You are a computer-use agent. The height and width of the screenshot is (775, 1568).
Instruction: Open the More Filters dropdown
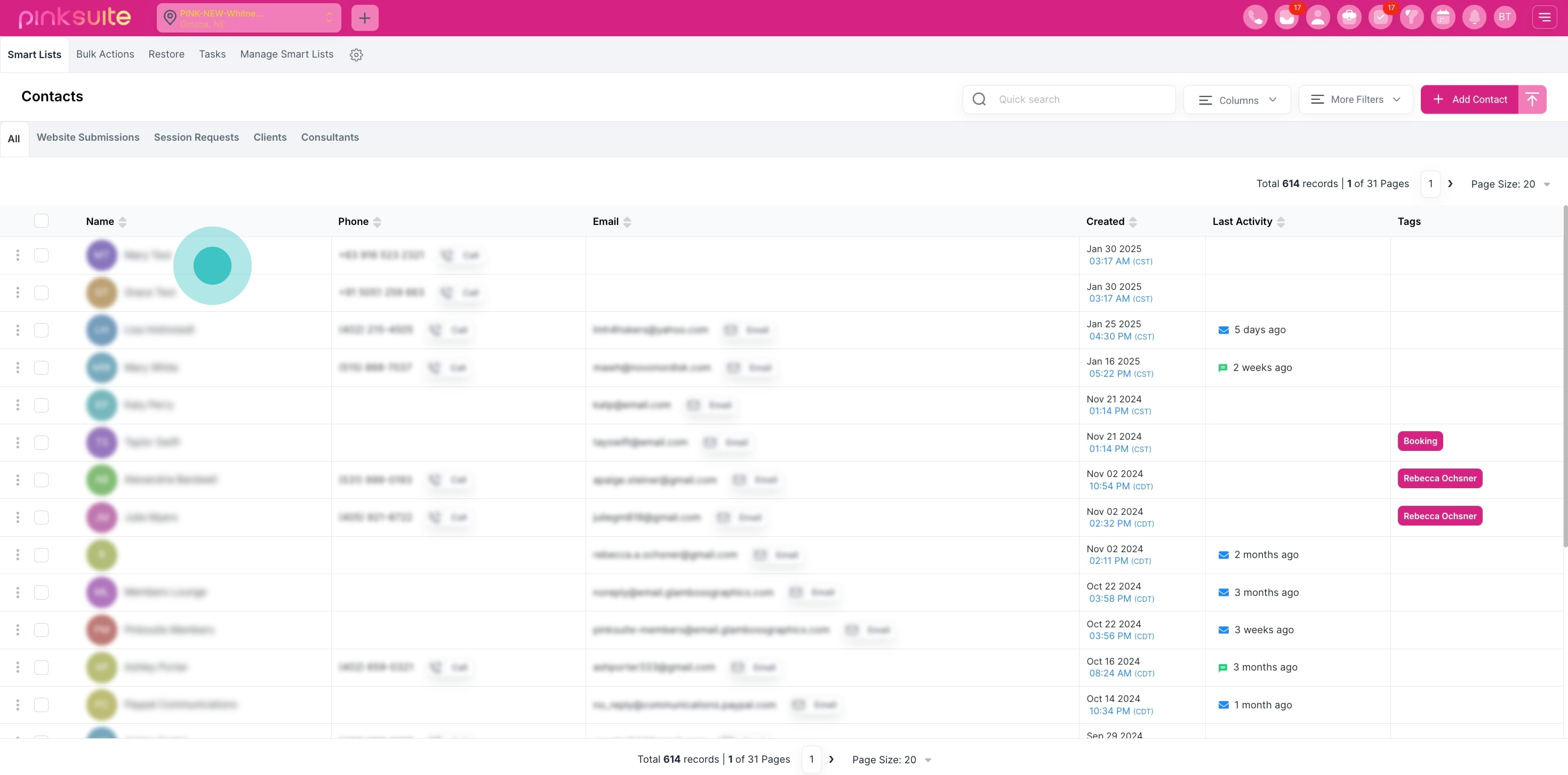pyautogui.click(x=1355, y=99)
